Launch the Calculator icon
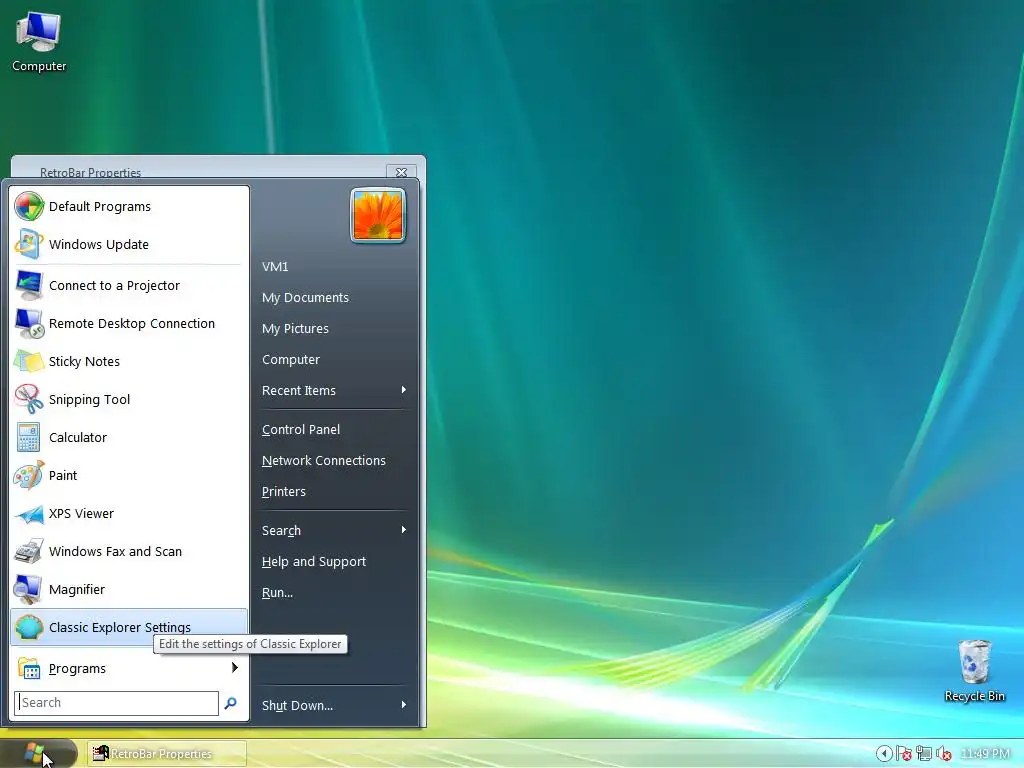 click(x=29, y=437)
